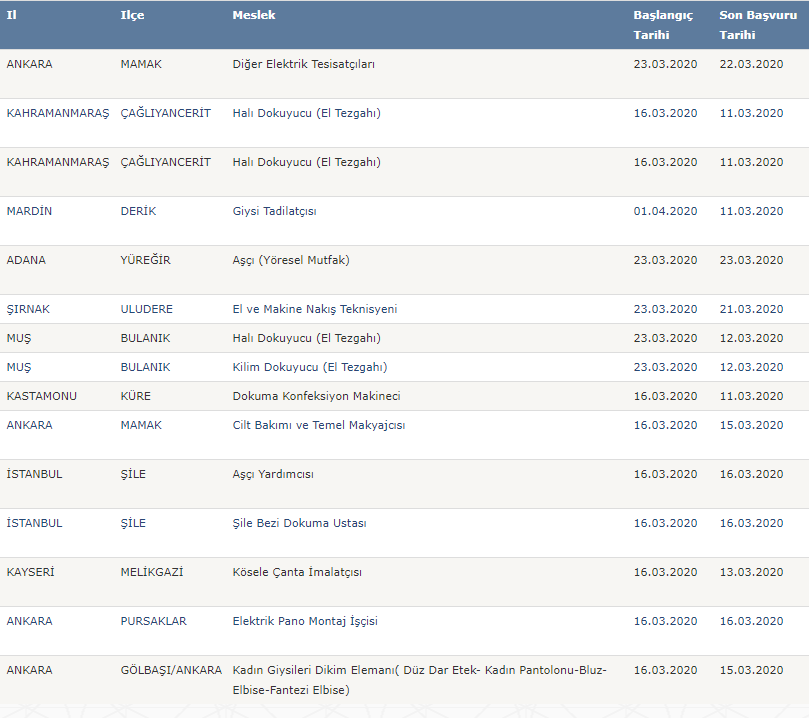Open Dokuma Konfeksiyon Makineci listing
Image resolution: width=809 pixels, height=718 pixels.
tap(316, 396)
